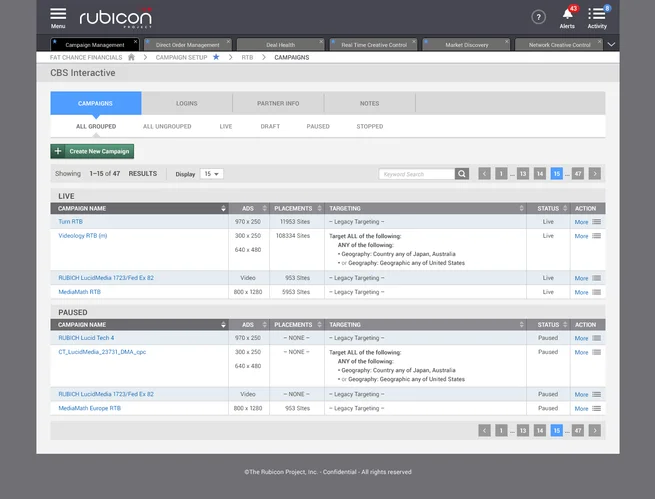This screenshot has height=499, width=655.
Task: Sort Live table by Campaign Name
Action: (223, 208)
